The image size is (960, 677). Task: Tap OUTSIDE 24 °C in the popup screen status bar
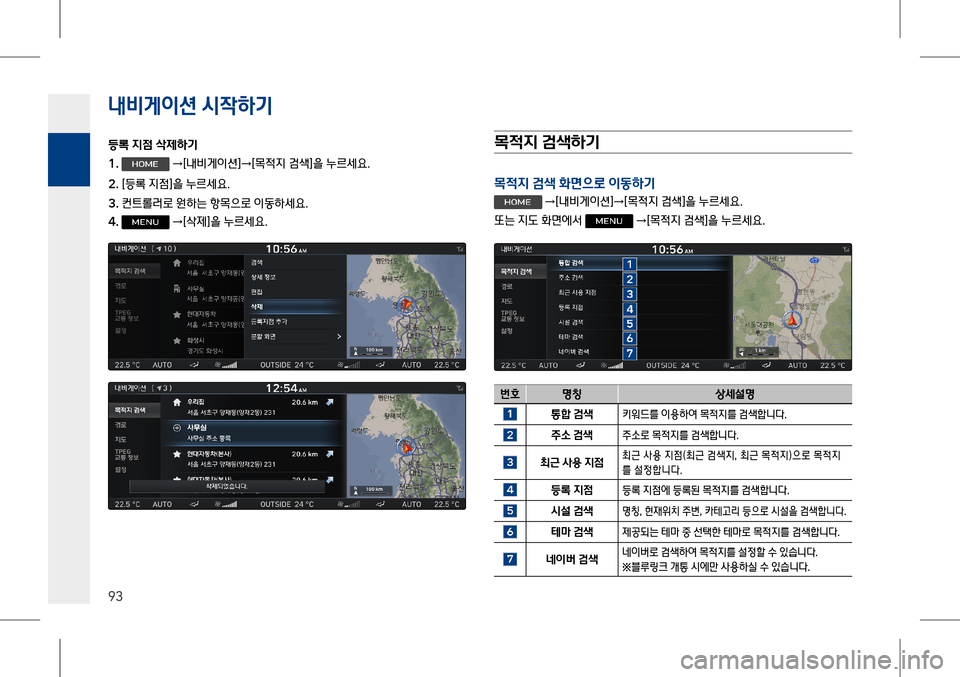[287, 365]
